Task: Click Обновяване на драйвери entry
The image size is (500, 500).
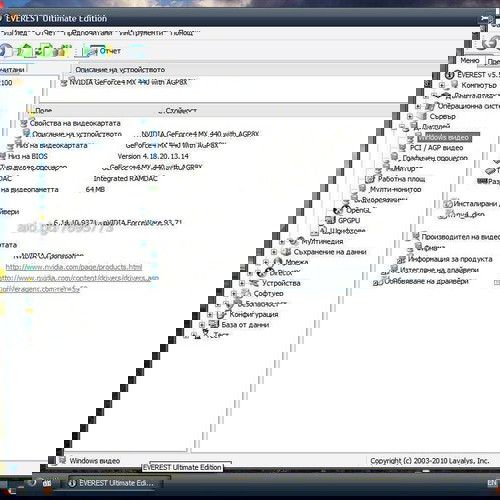Action: tap(426, 281)
